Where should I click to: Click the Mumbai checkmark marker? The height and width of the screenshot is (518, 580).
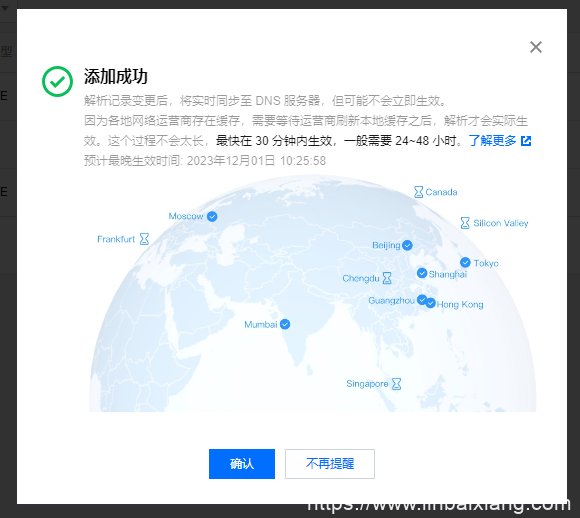point(285,324)
